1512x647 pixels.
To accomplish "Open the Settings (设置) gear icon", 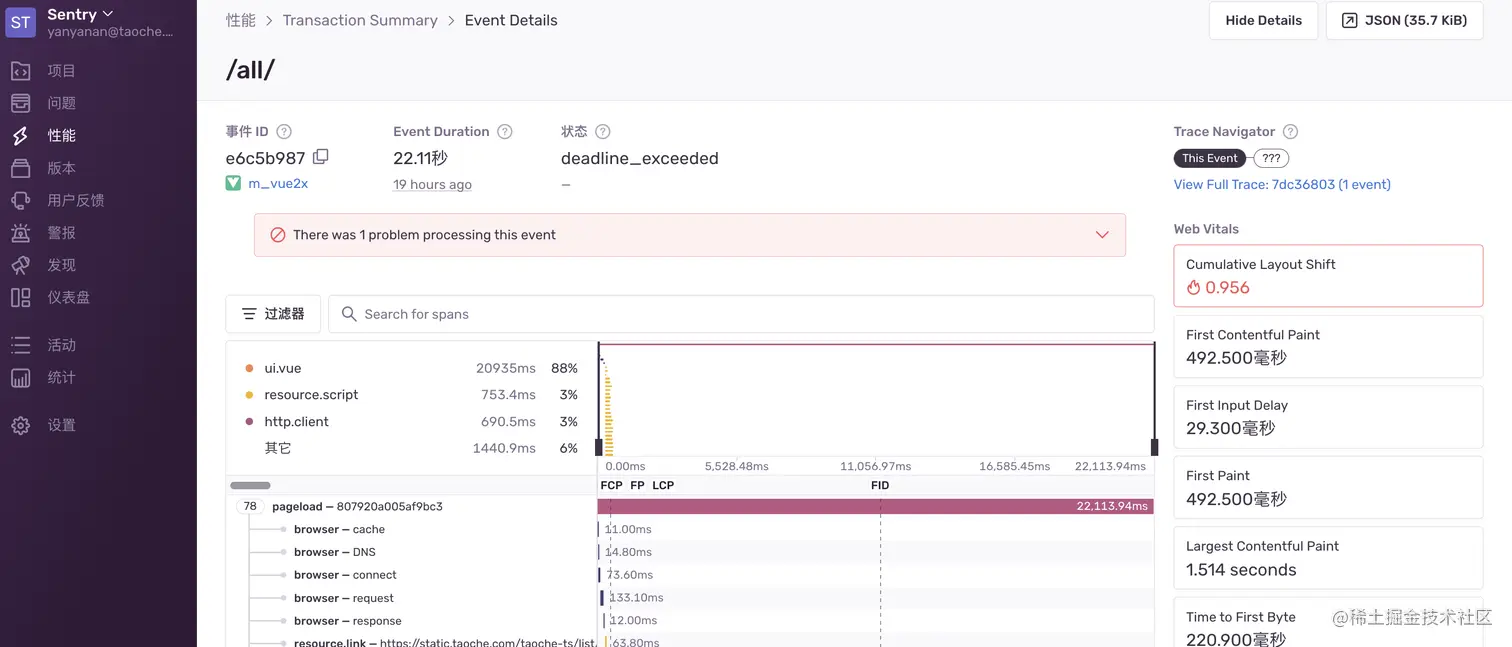I will [20, 425].
